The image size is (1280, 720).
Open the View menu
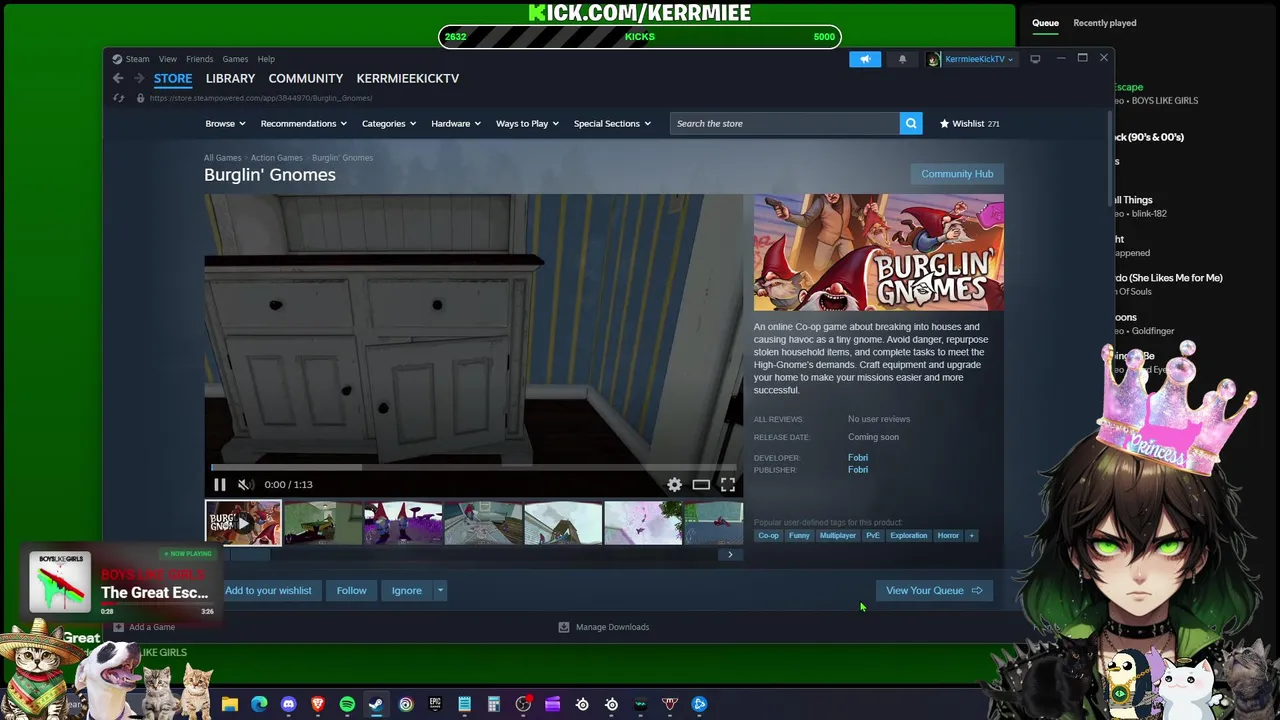168,59
